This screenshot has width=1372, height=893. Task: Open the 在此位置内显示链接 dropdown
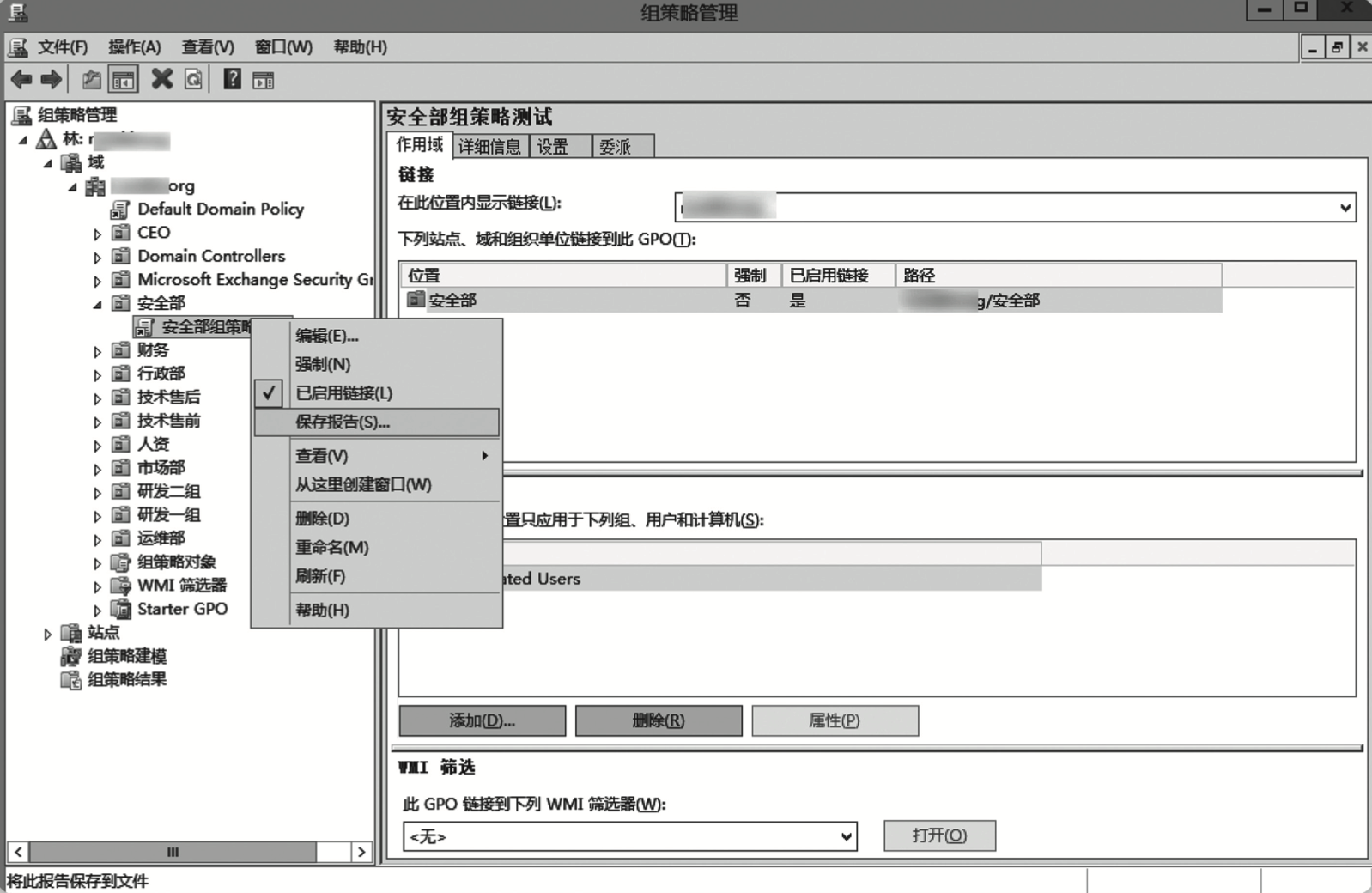1345,207
